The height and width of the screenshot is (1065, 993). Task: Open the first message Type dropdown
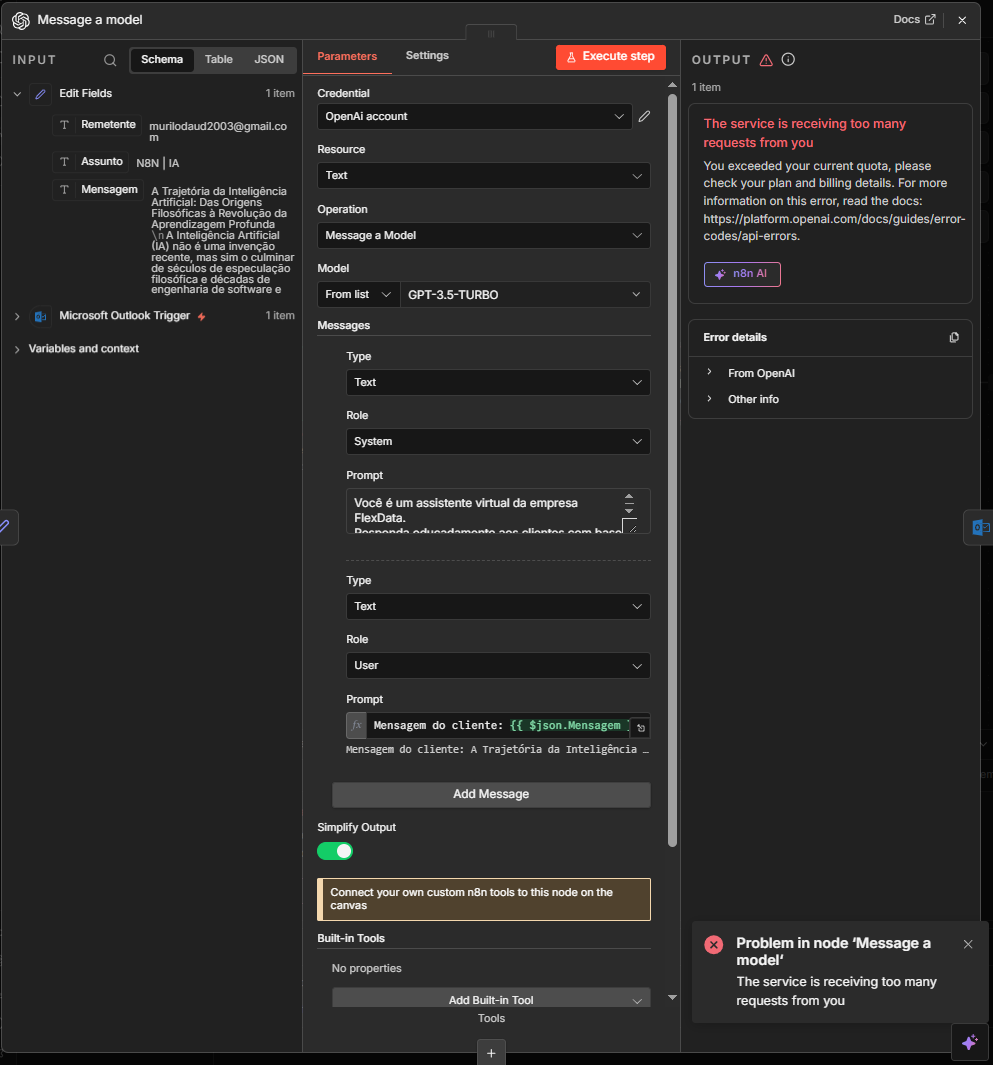click(498, 382)
